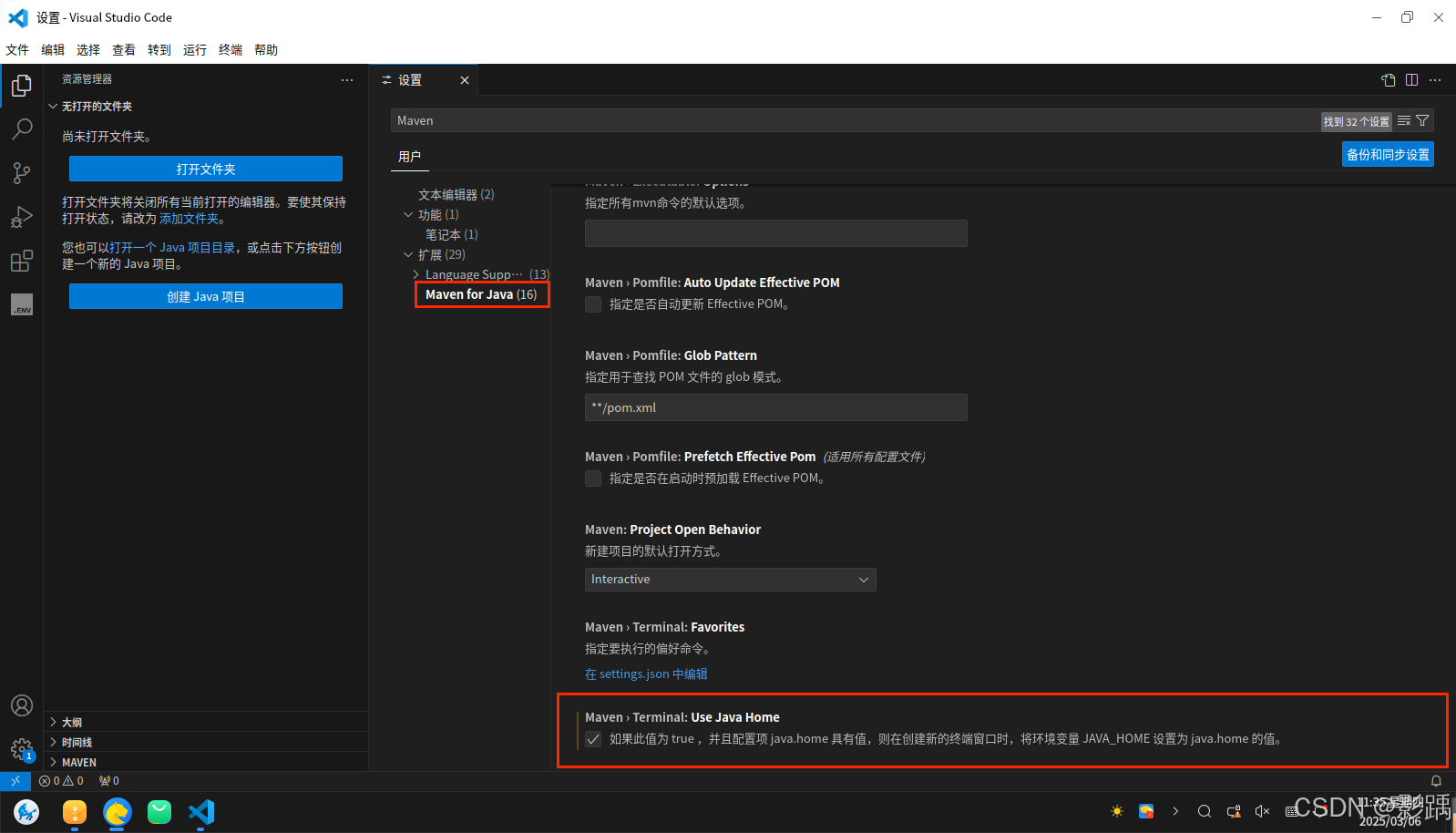Select Maven for Java (16) tree item
The height and width of the screenshot is (833, 1456).
coord(481,294)
